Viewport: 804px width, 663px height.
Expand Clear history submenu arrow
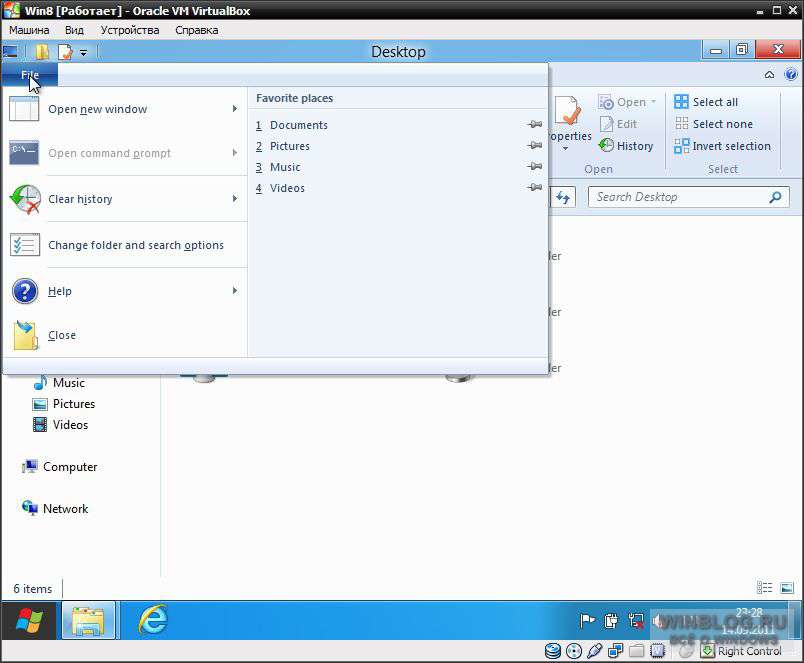click(x=234, y=198)
